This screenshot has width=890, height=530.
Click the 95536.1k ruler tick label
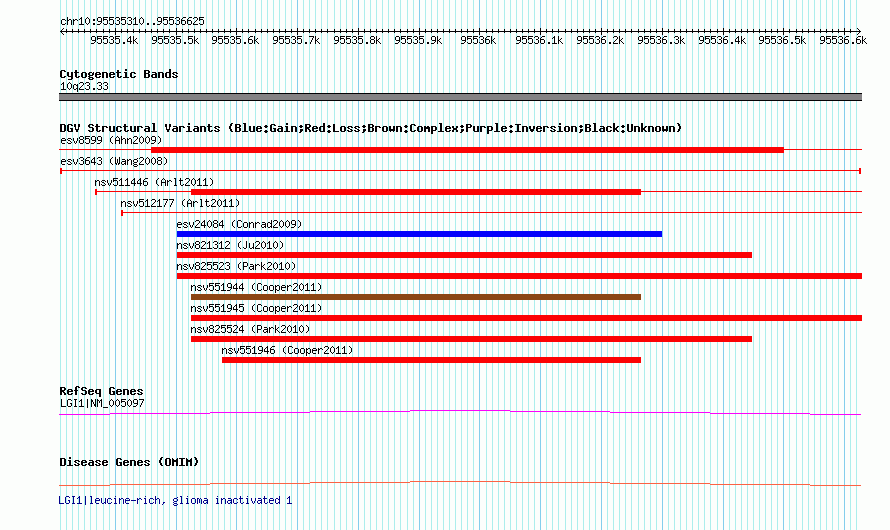click(x=539, y=40)
